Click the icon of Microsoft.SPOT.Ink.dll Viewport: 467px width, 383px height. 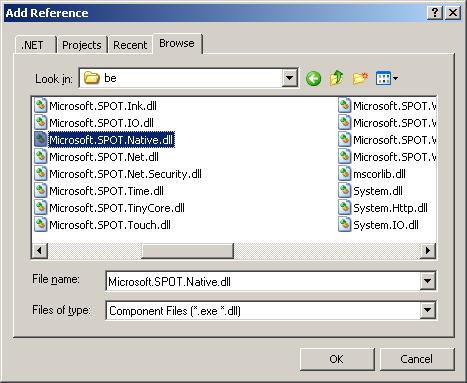click(41, 106)
